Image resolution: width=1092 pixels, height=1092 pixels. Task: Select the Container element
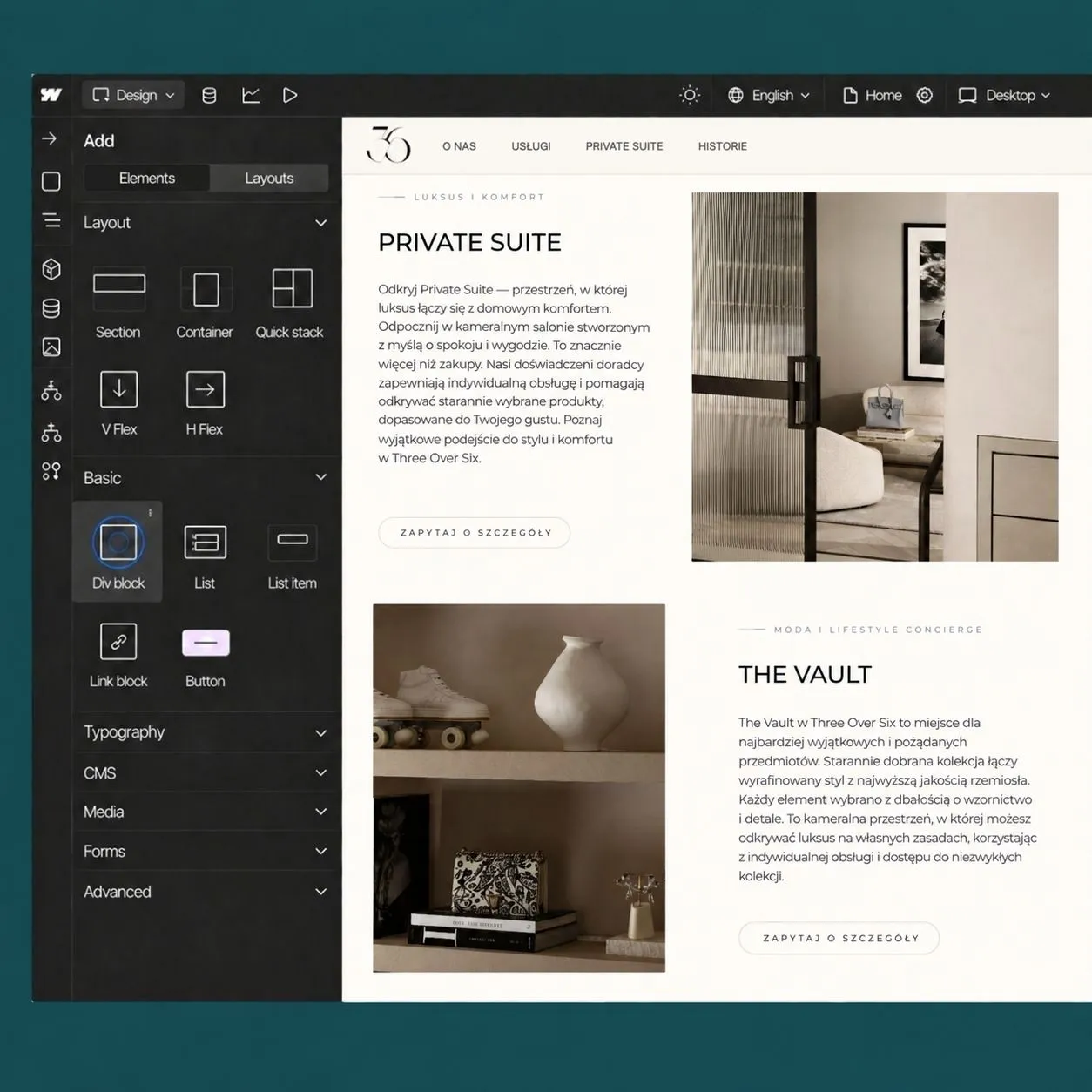click(x=205, y=304)
